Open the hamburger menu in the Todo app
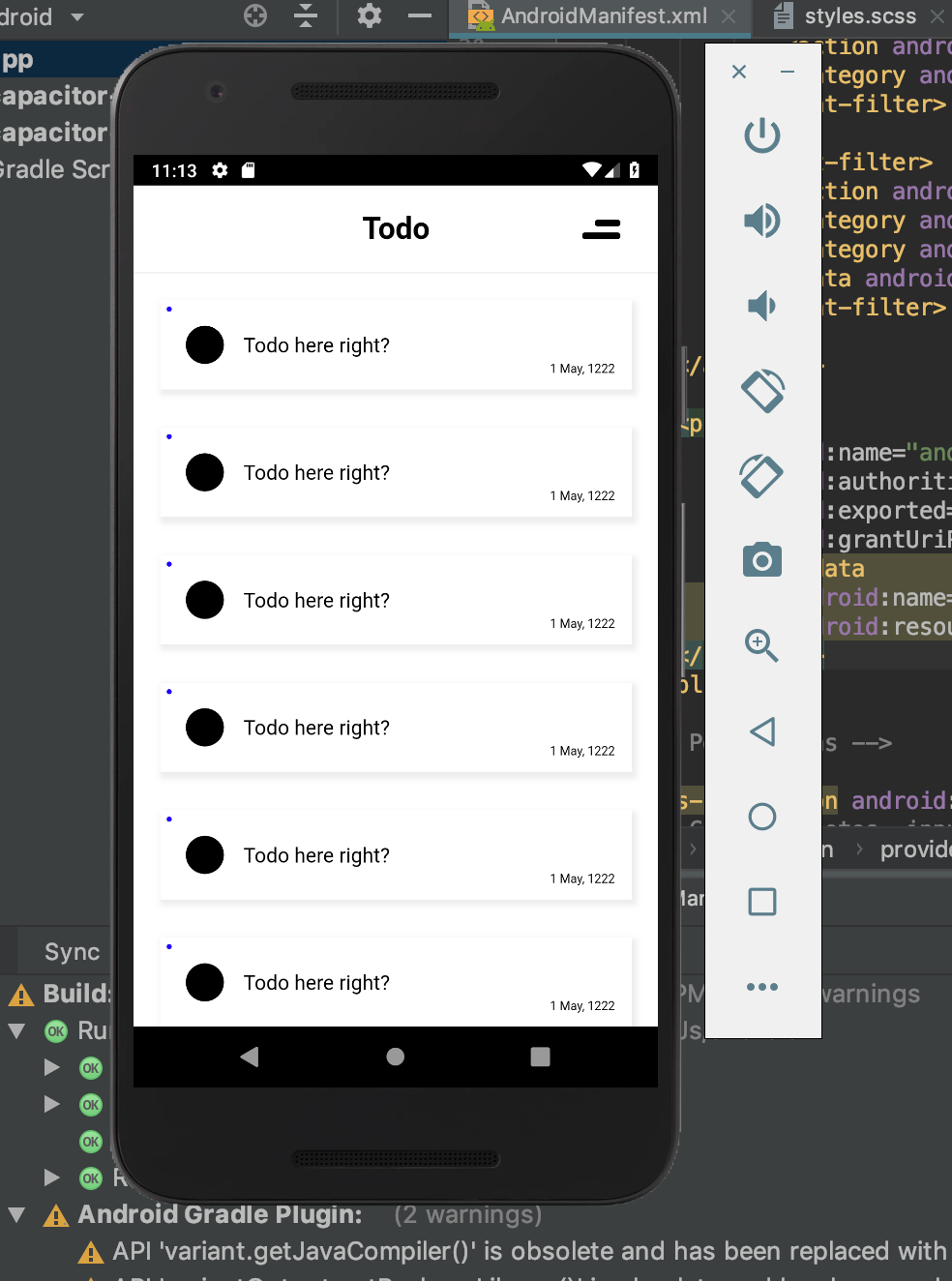Viewport: 952px width, 1281px height. [601, 229]
